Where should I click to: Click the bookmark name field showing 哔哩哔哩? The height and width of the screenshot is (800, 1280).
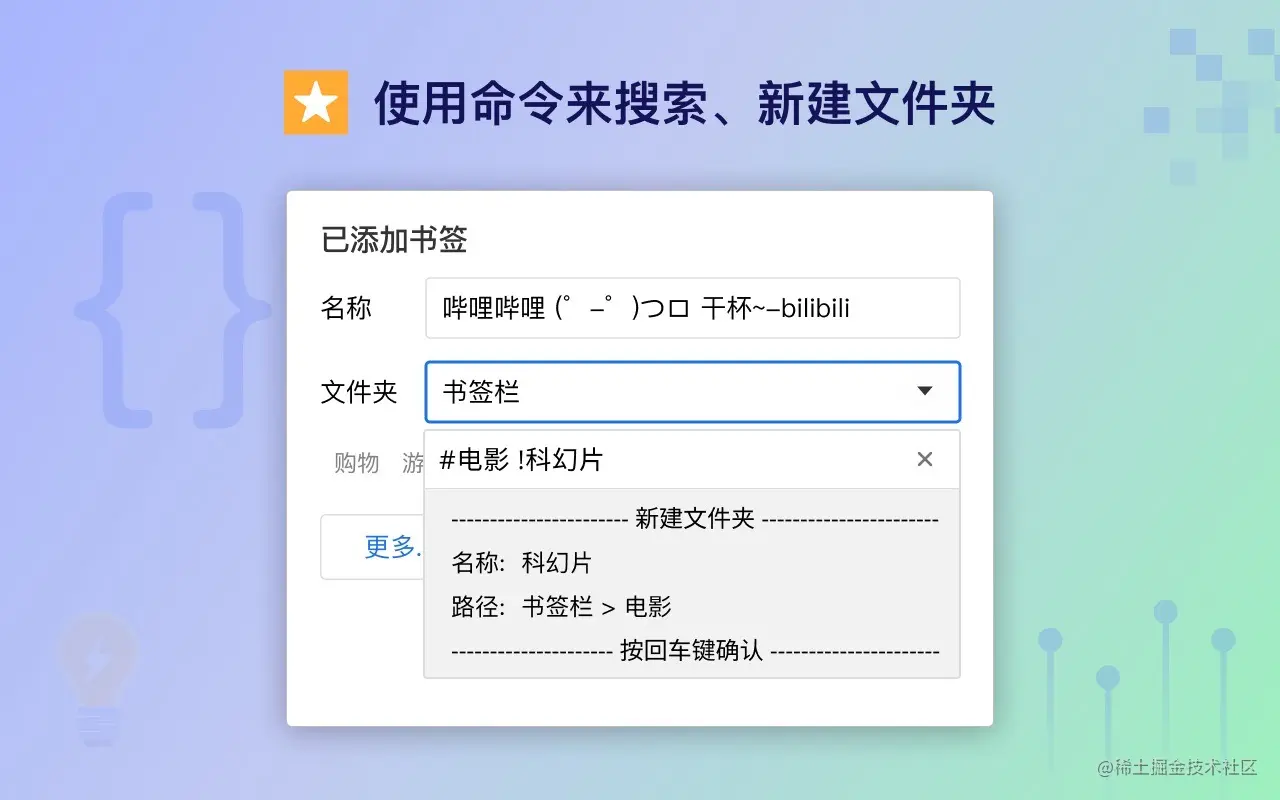pos(693,308)
